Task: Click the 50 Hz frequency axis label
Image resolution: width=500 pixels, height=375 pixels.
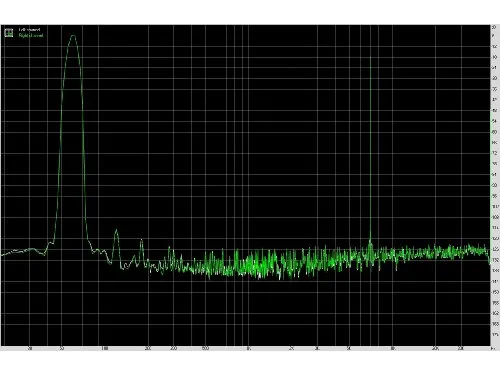Action: point(61,349)
